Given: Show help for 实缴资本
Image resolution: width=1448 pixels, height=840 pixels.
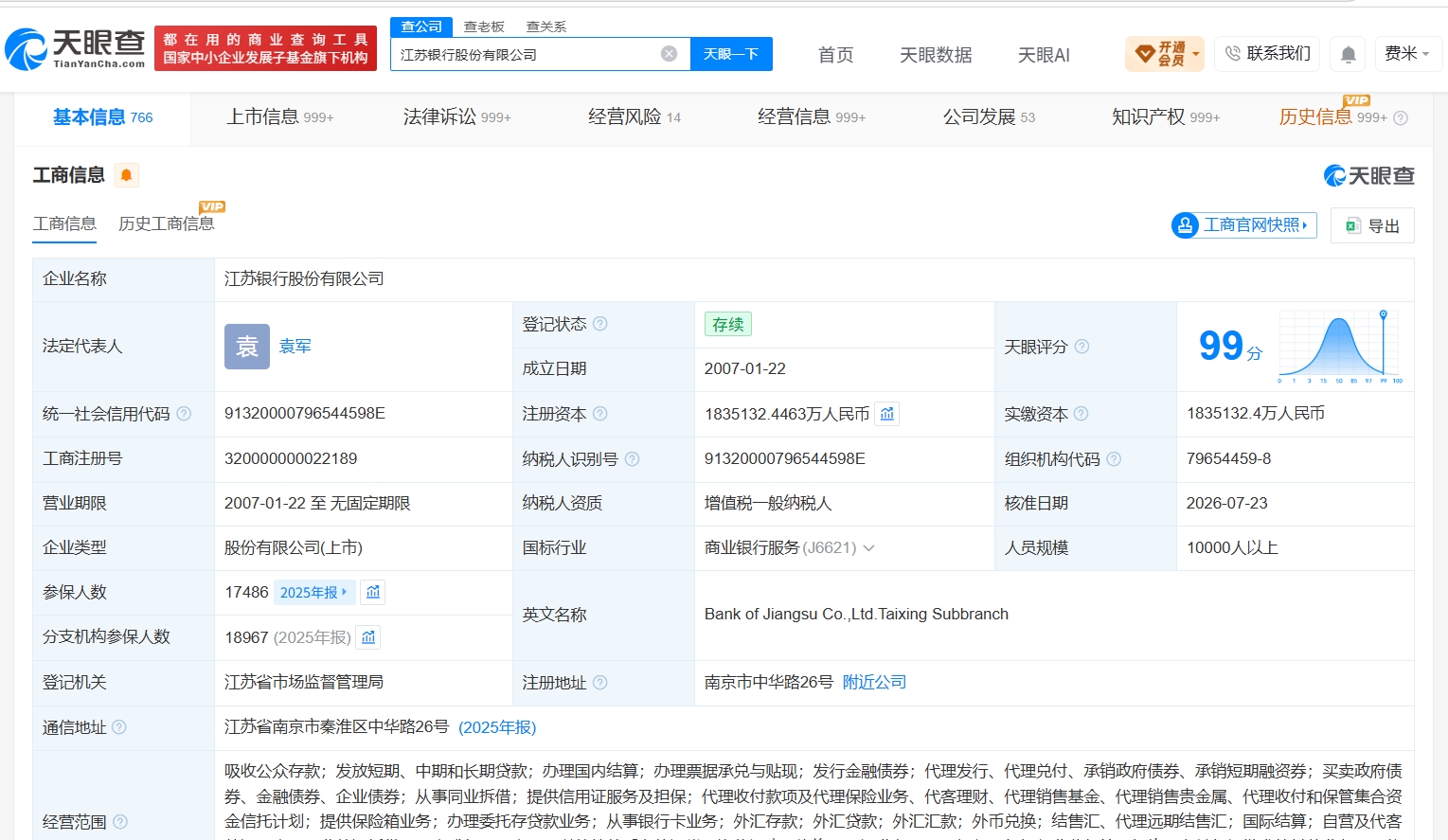Looking at the screenshot, I should coord(1082,414).
